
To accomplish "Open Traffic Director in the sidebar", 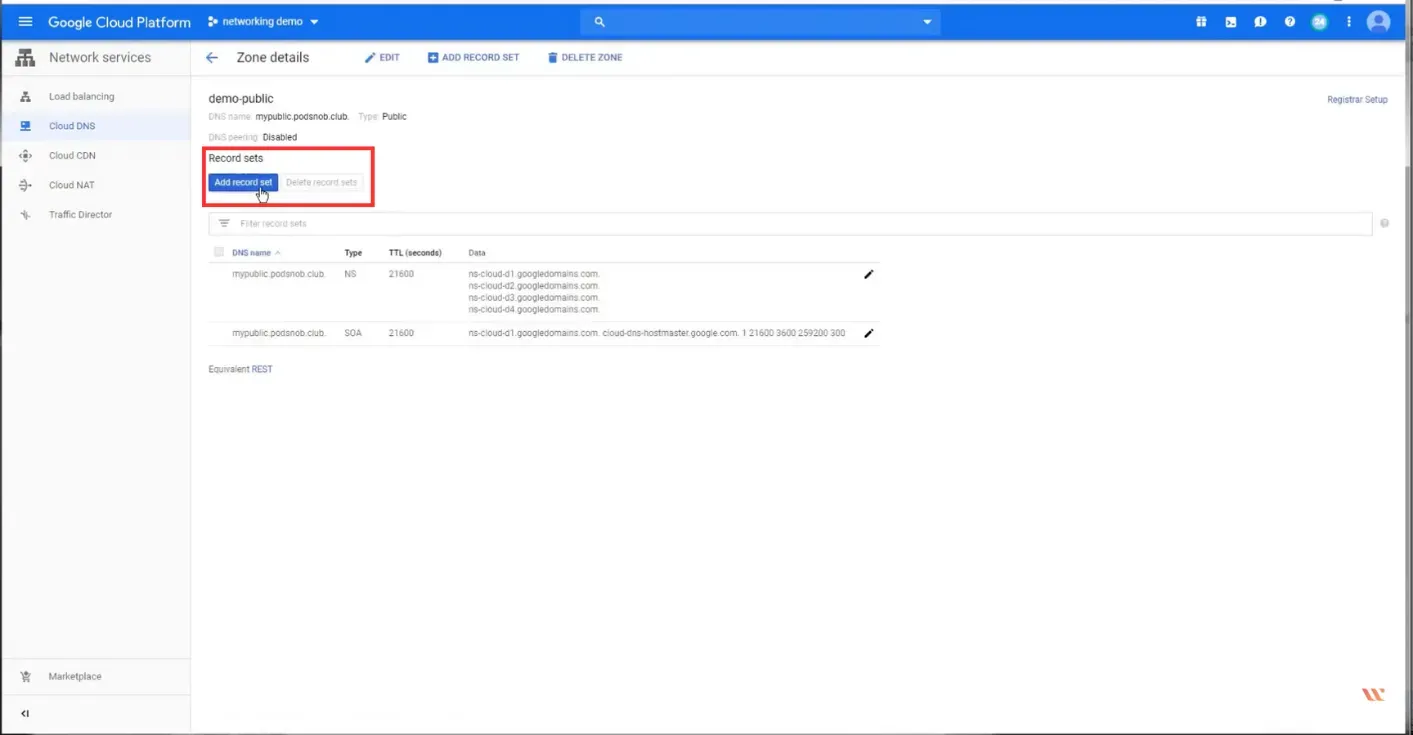I will 81,215.
